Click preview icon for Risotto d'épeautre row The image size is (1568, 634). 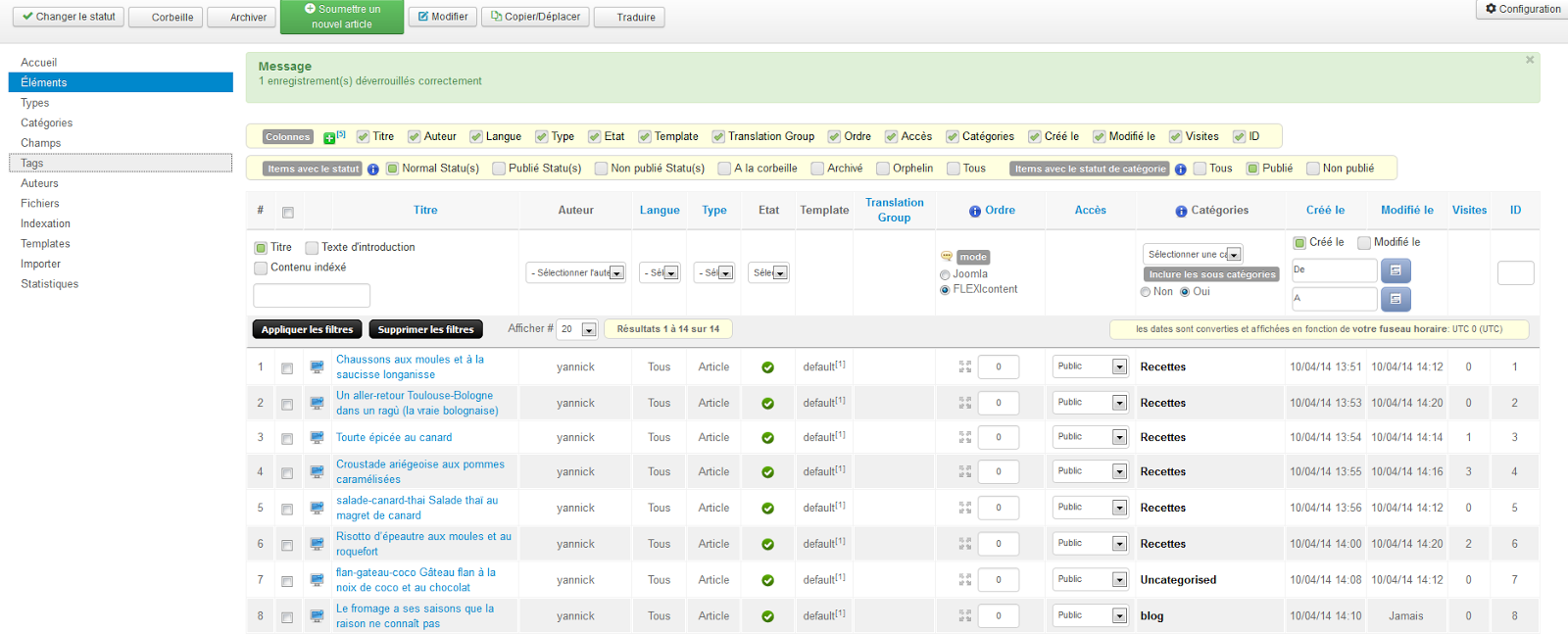click(318, 544)
